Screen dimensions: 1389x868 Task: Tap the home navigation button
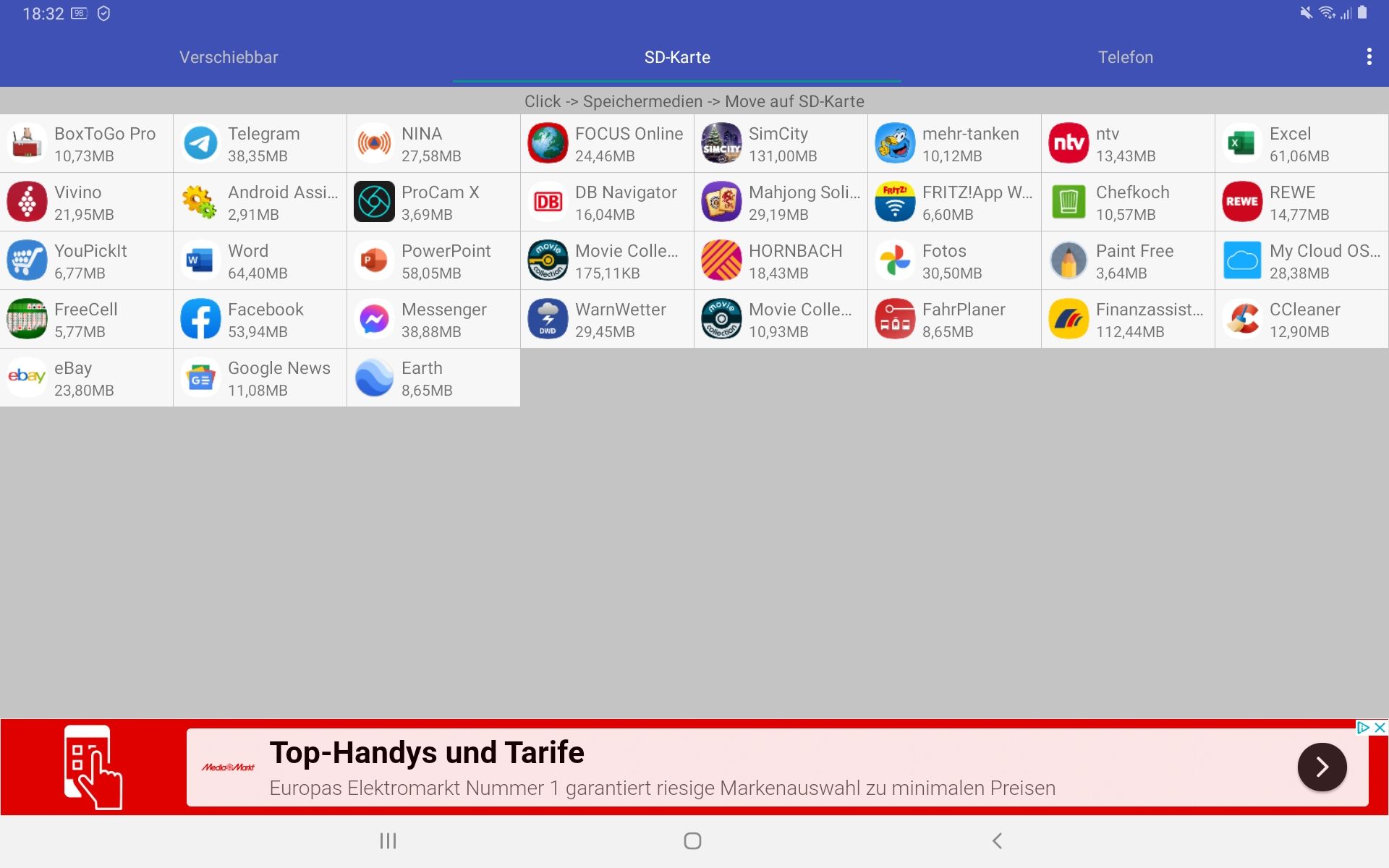coord(692,841)
